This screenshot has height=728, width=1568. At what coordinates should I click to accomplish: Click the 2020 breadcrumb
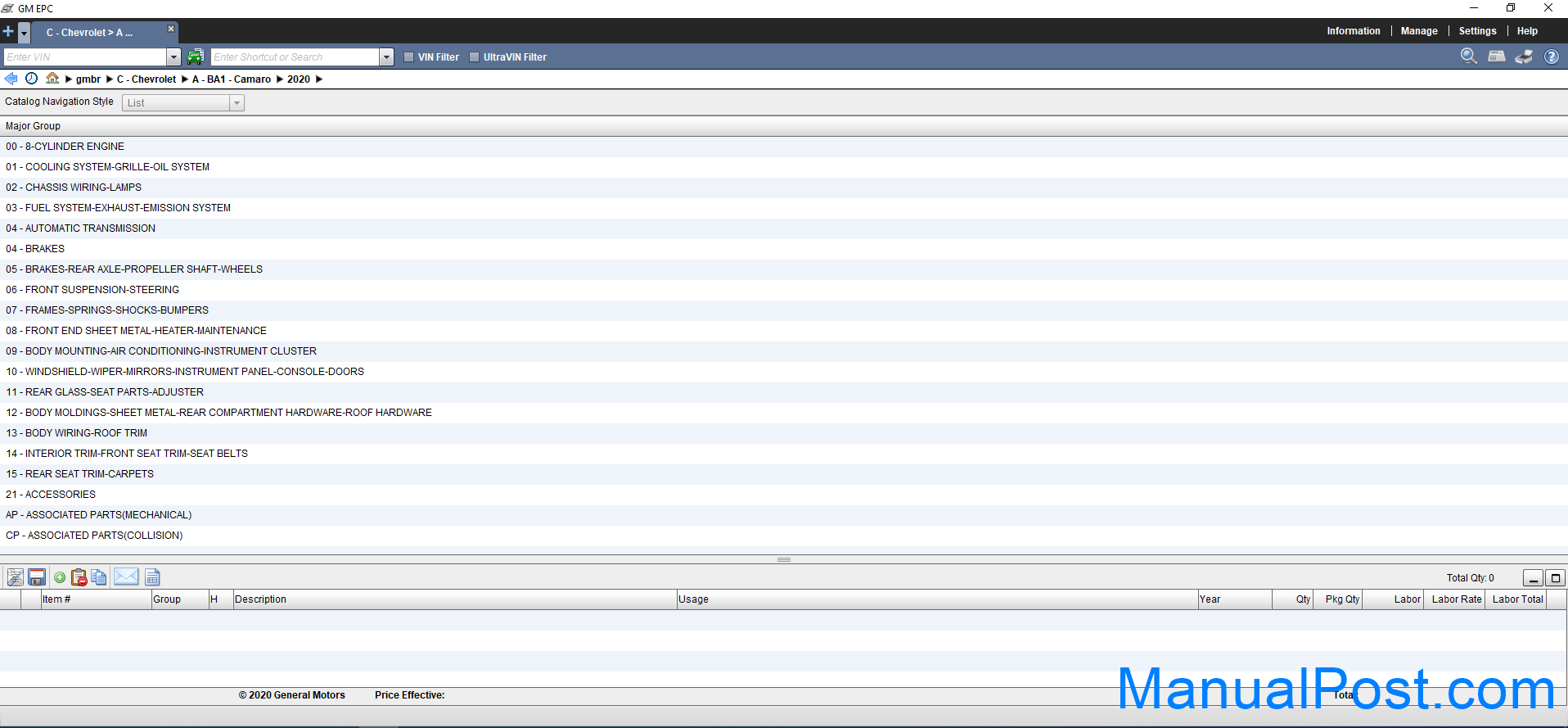pyautogui.click(x=299, y=79)
